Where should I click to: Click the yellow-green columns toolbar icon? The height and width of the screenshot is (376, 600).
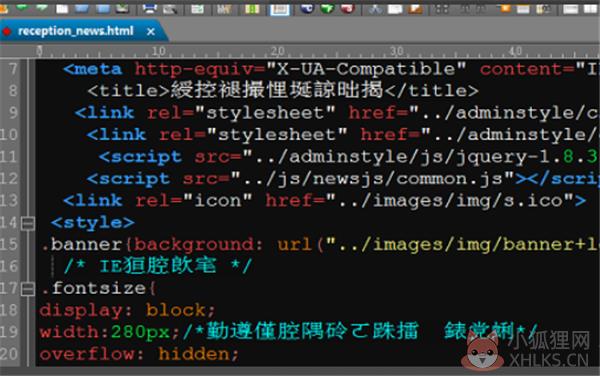coord(252,8)
